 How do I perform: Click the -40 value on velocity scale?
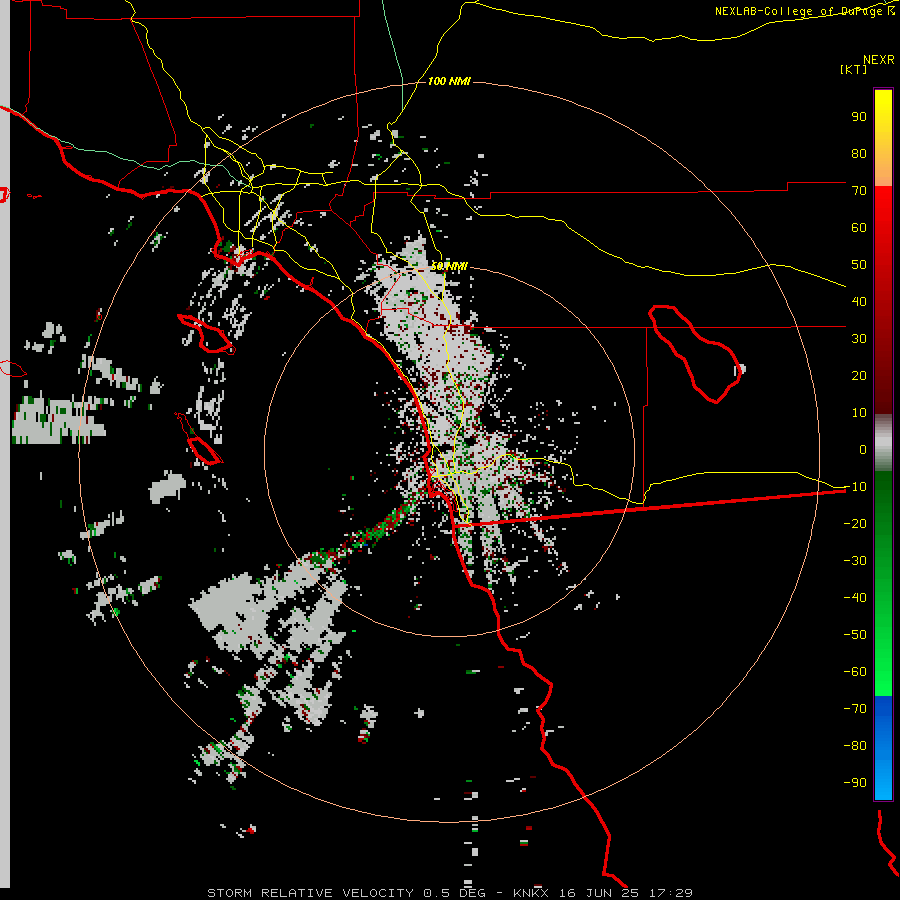[x=855, y=598]
